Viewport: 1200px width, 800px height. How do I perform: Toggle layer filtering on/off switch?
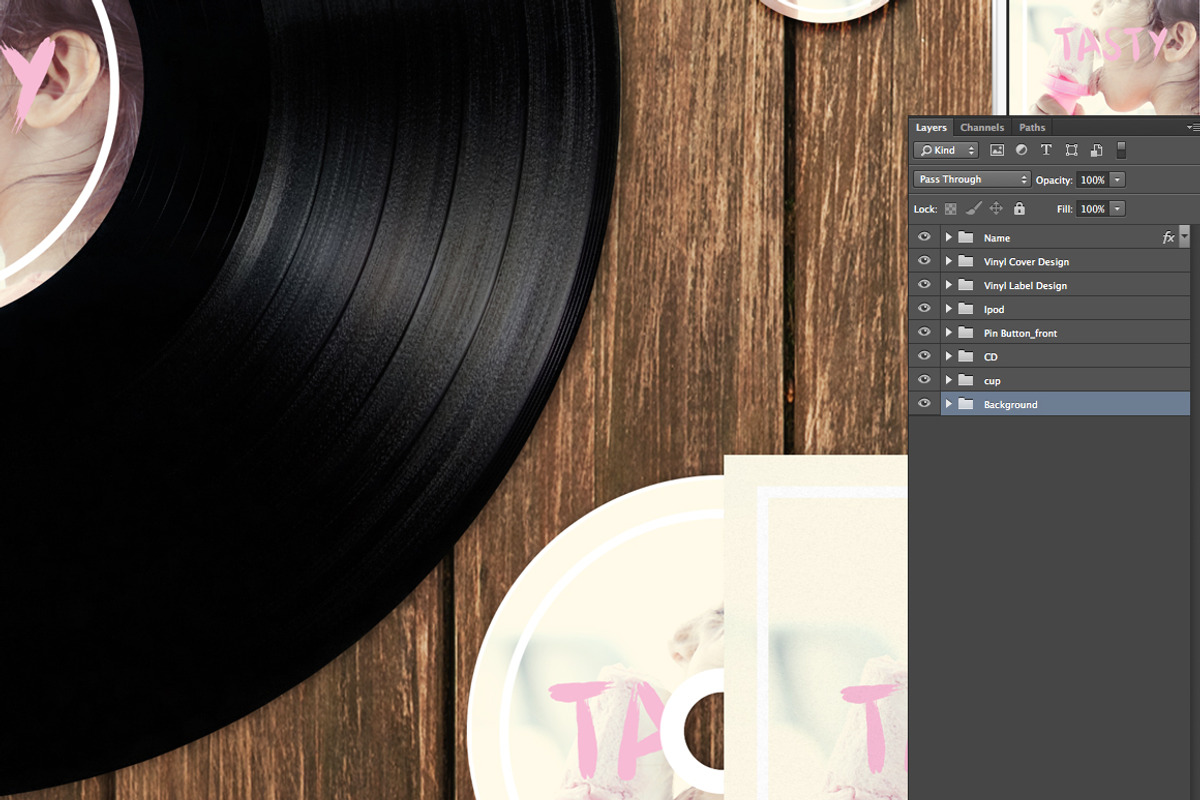tap(1121, 150)
